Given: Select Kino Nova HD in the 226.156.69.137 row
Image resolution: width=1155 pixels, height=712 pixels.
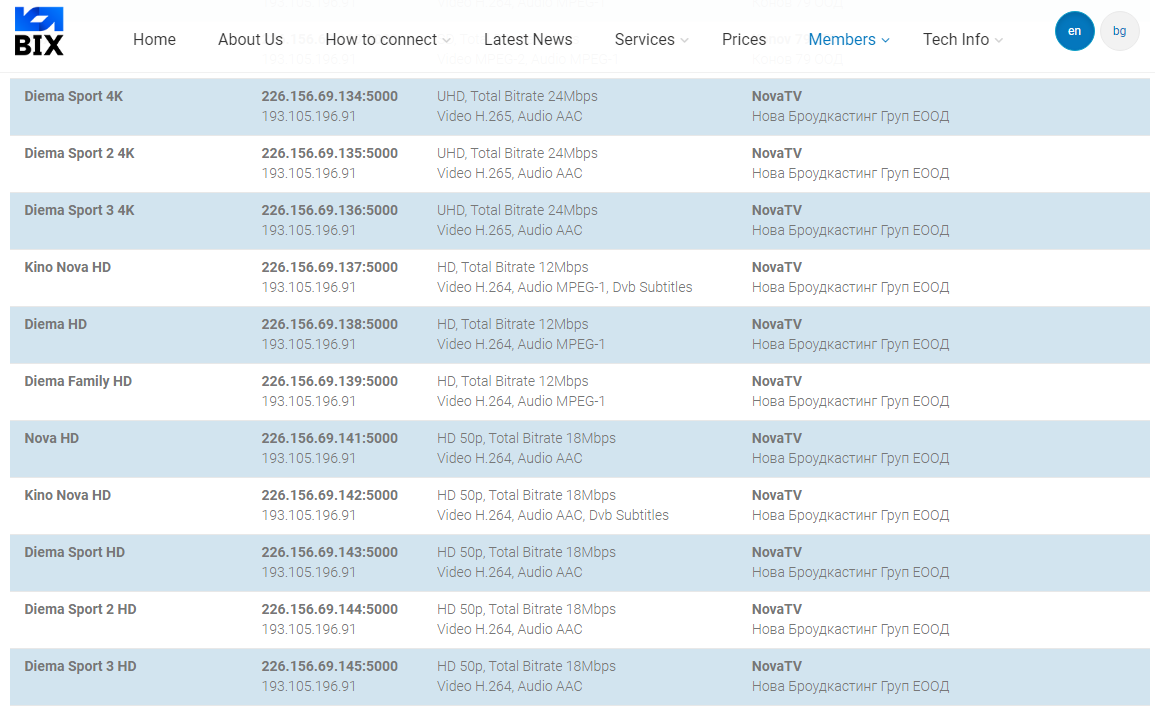Looking at the screenshot, I should (x=68, y=267).
